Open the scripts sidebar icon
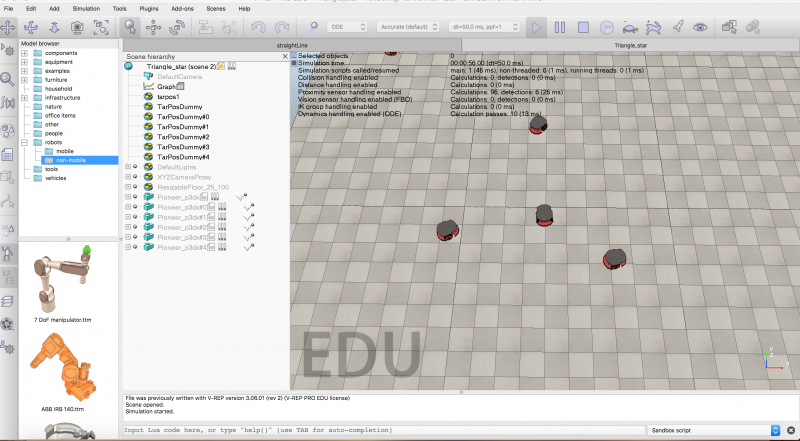 (7, 155)
